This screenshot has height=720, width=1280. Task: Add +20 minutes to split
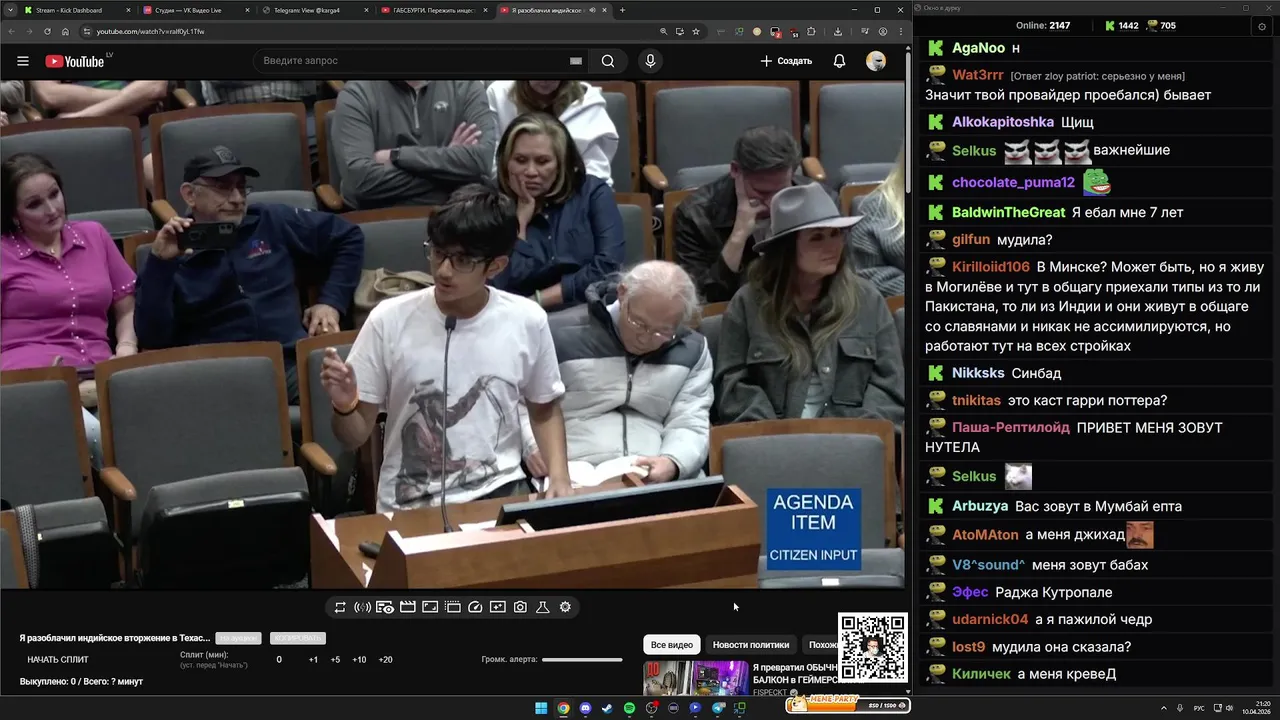coord(386,660)
